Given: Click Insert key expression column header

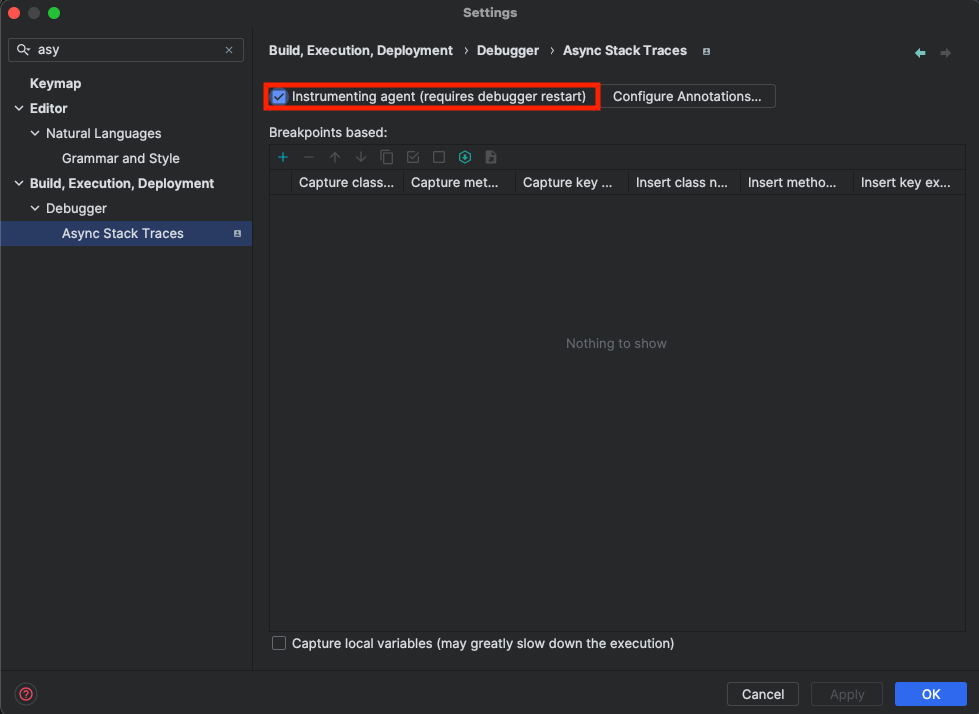Looking at the screenshot, I should tap(909, 182).
